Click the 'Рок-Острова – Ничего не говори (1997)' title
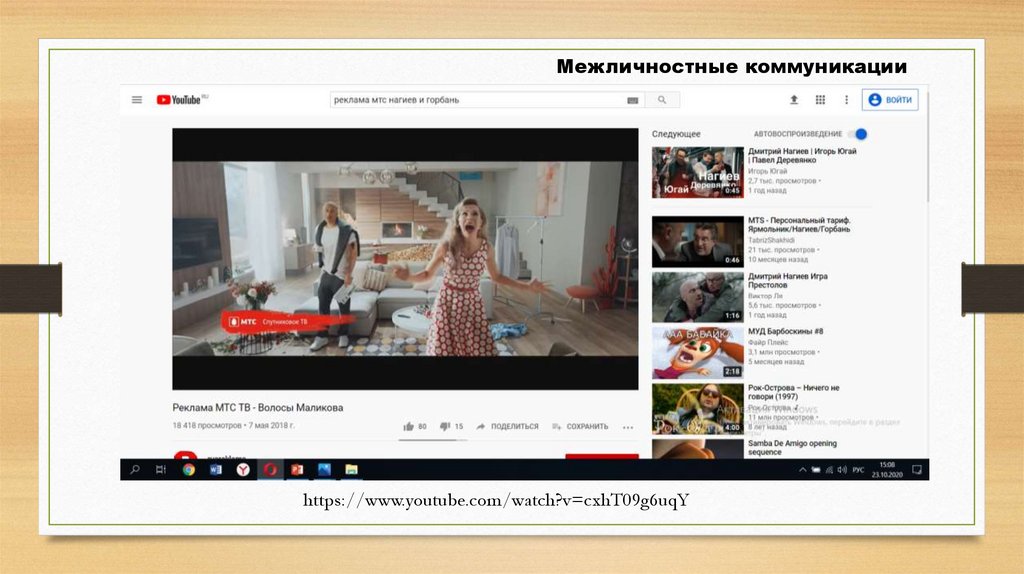 tap(793, 392)
